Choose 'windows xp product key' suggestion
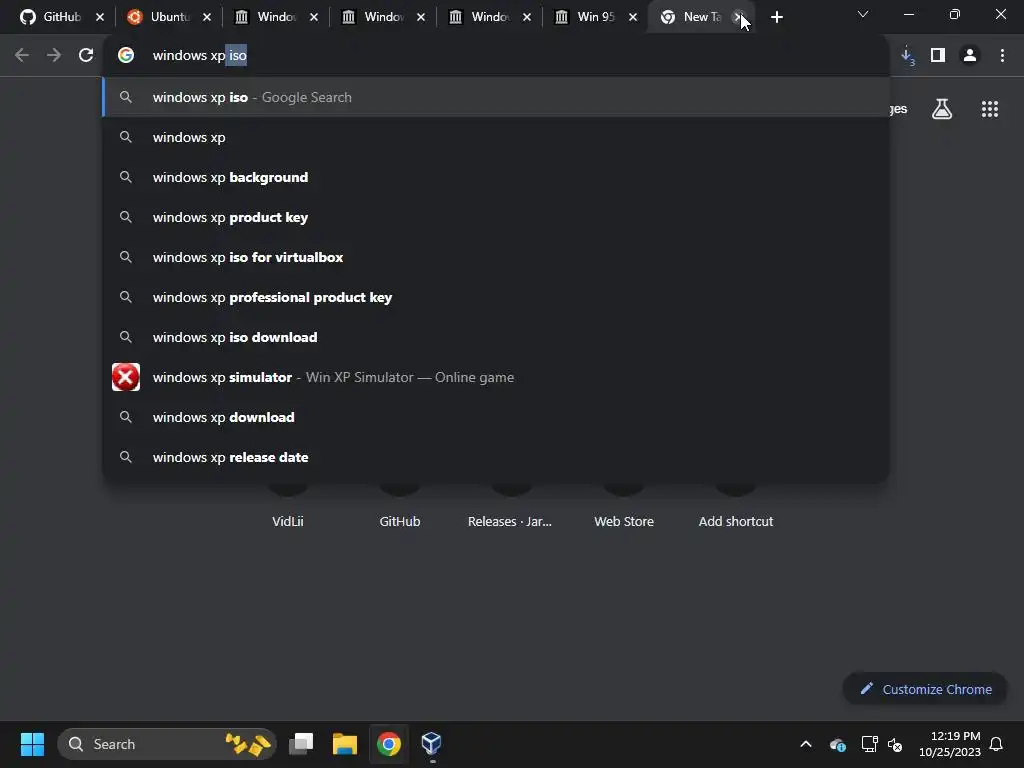Viewport: 1024px width, 768px height. coord(496,217)
